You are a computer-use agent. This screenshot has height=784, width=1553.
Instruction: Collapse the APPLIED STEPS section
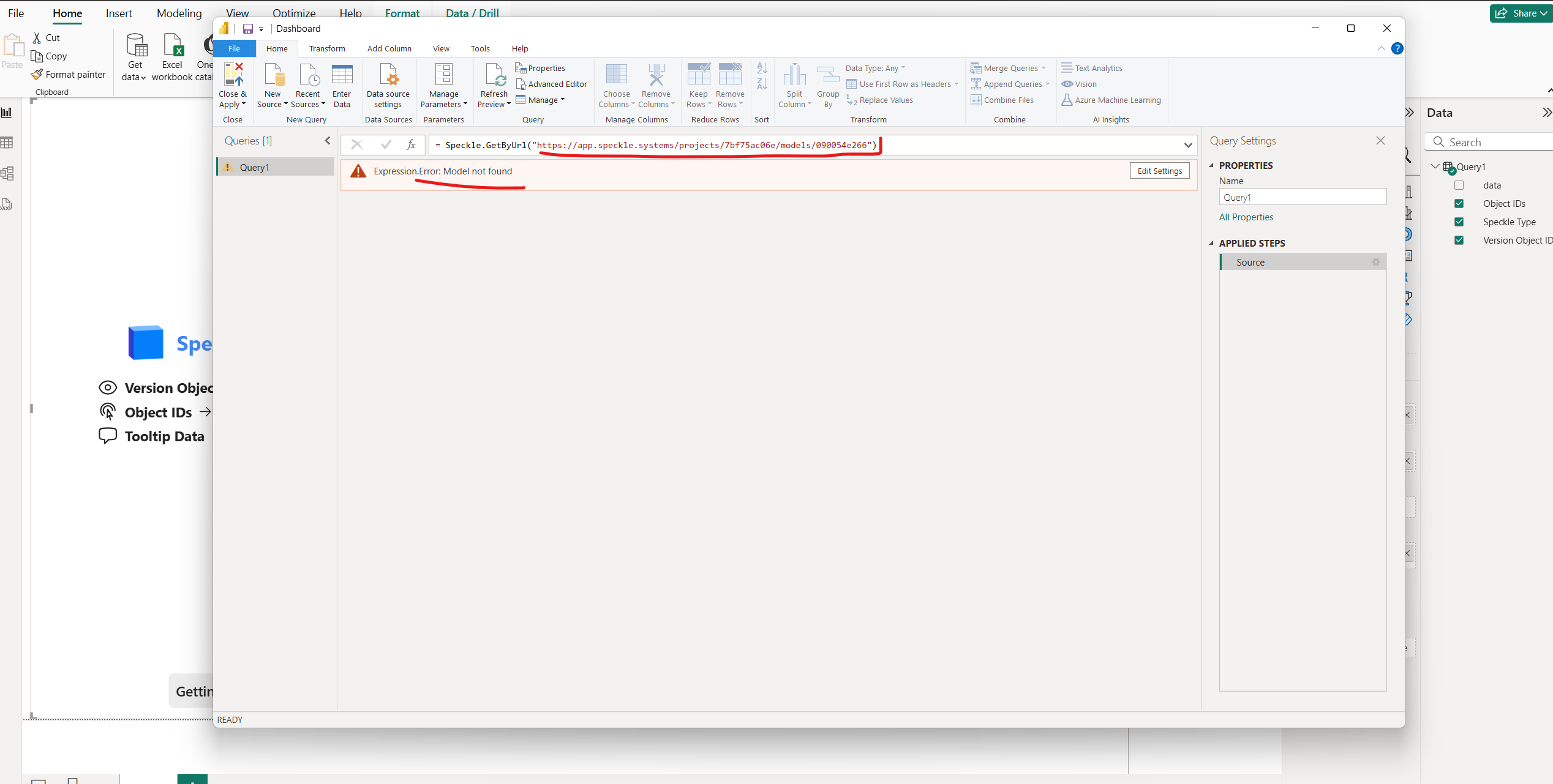pos(1211,243)
